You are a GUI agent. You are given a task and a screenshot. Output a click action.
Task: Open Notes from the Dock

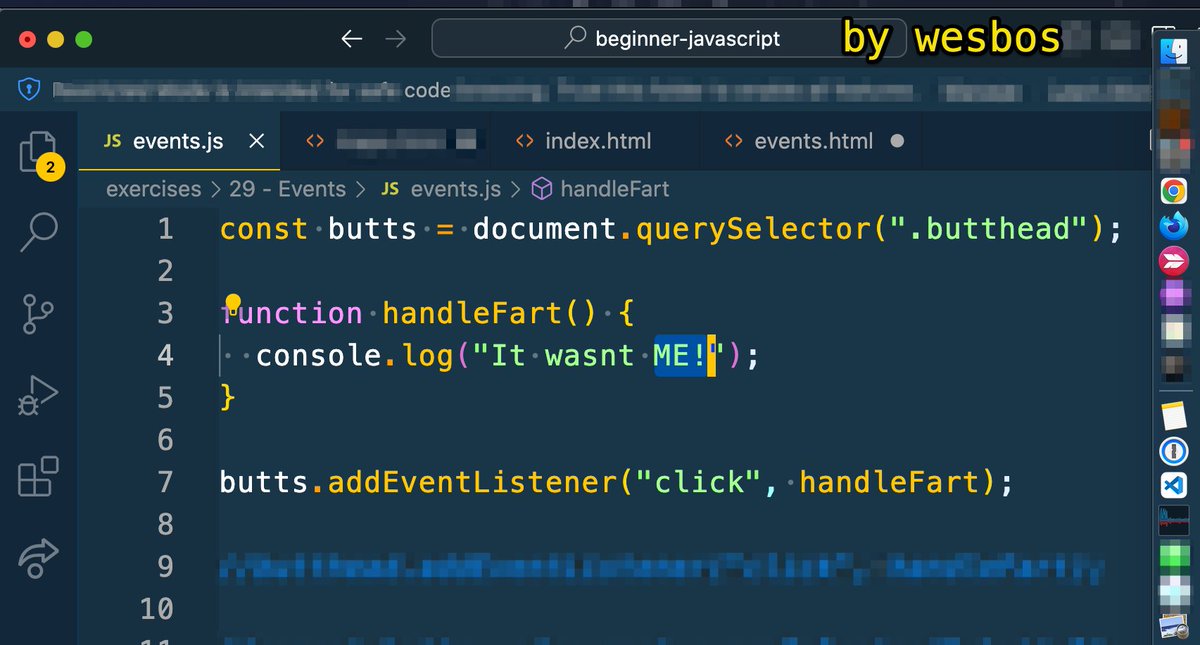tap(1173, 415)
